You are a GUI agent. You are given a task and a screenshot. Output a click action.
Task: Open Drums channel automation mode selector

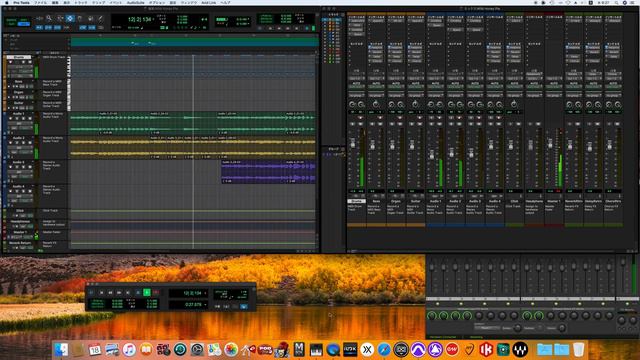356,87
